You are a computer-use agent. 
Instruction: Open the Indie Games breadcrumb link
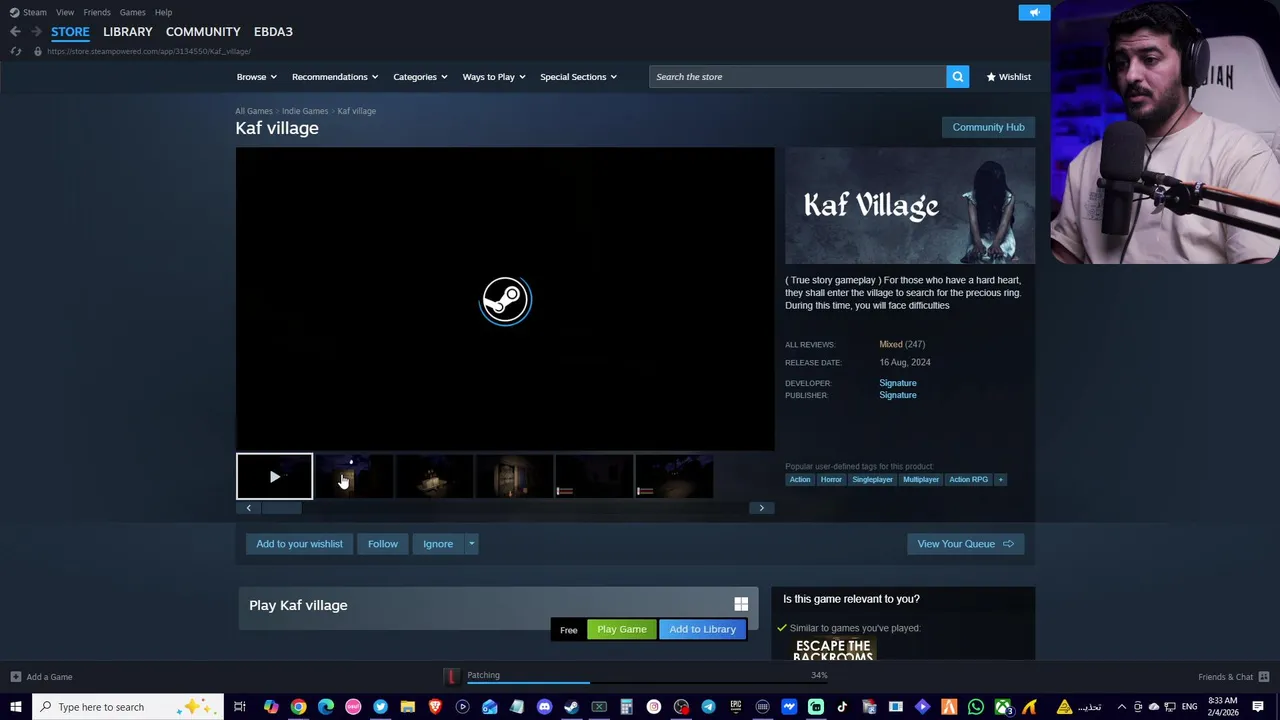[x=305, y=111]
